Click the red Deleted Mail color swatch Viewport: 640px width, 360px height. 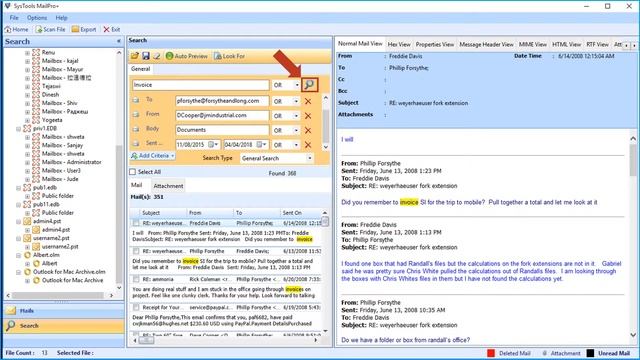491,353
